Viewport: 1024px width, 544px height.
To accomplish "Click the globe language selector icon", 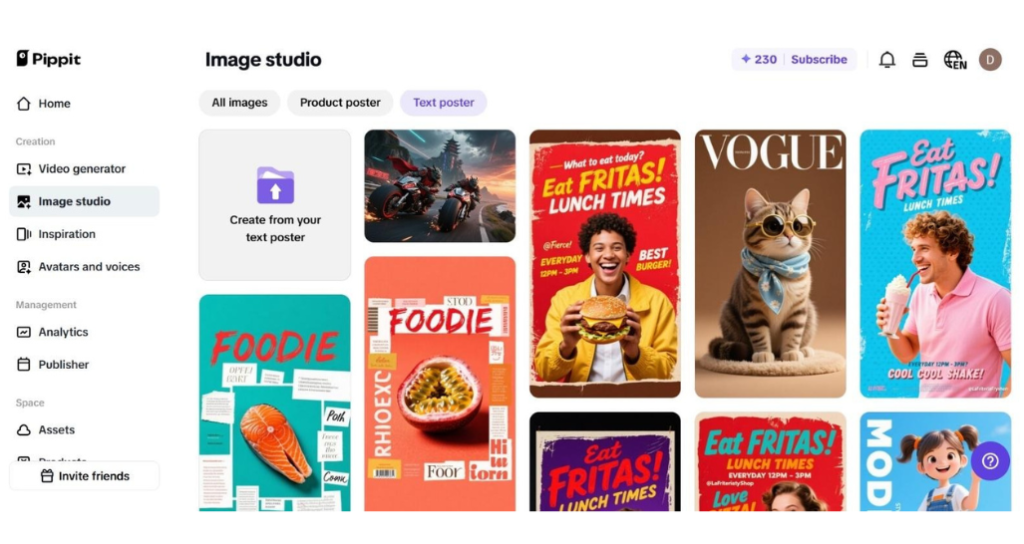I will (955, 60).
